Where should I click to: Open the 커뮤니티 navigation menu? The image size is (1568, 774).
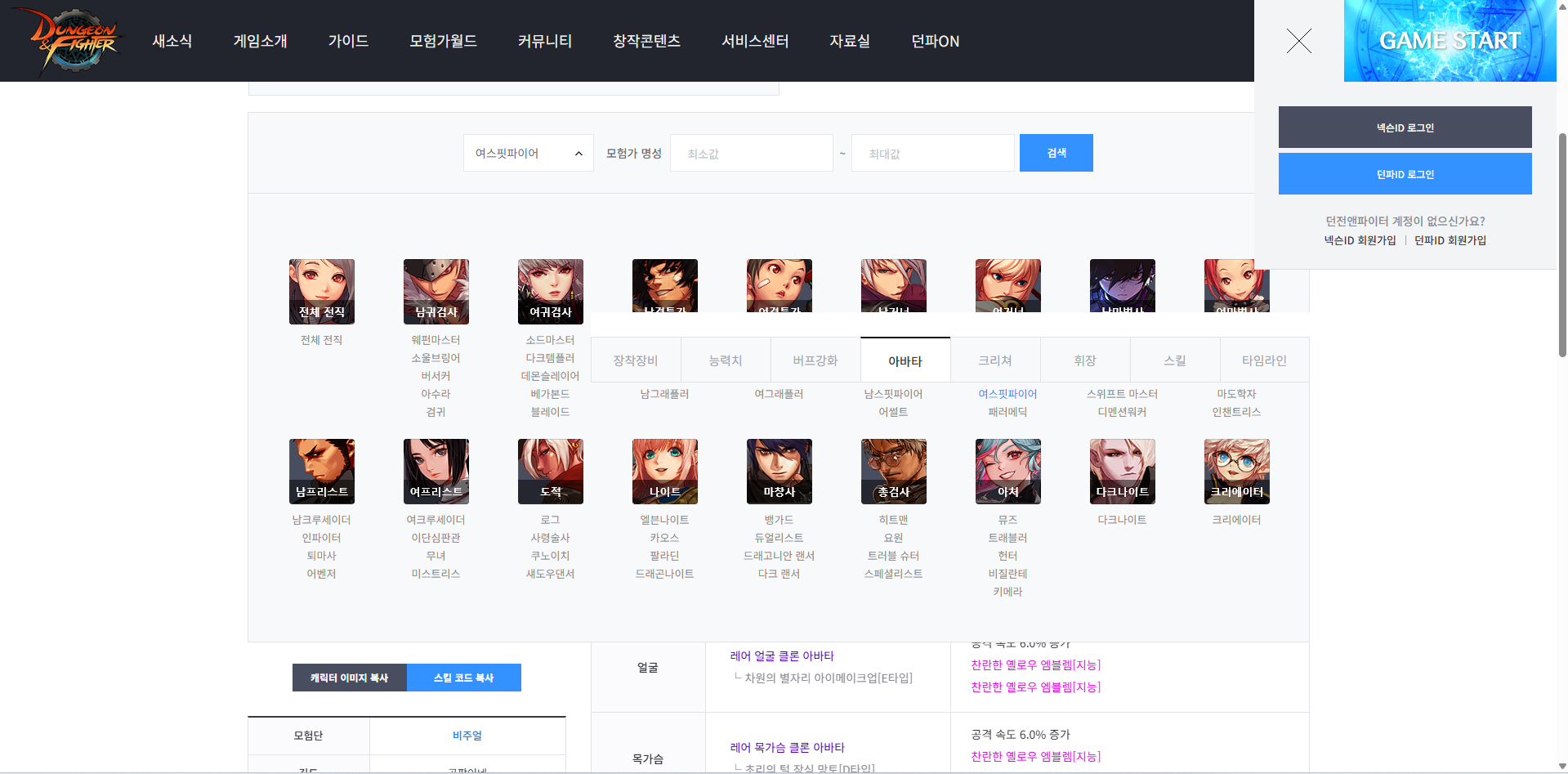point(544,41)
